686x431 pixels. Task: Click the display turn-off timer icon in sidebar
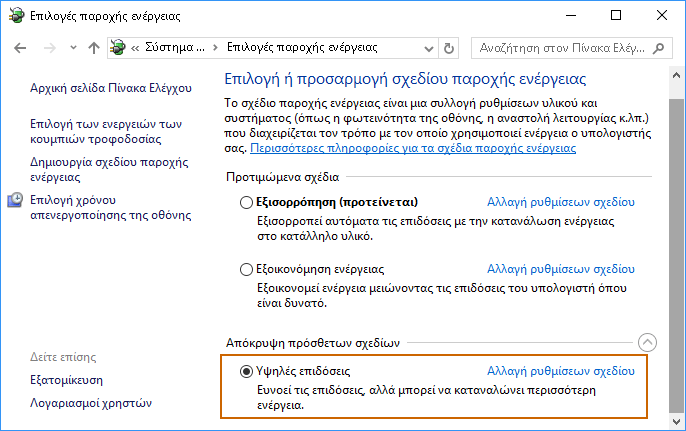pyautogui.click(x=15, y=200)
